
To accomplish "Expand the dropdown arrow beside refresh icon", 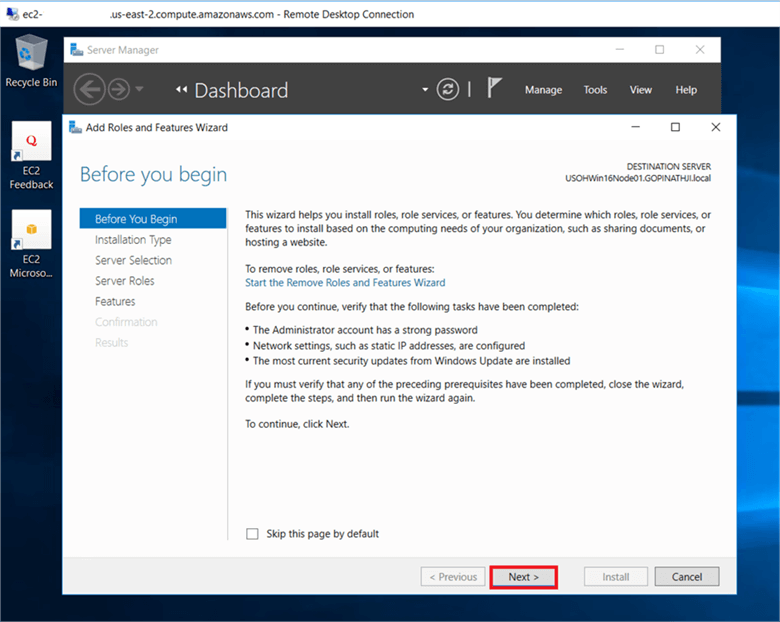I will [x=425, y=90].
